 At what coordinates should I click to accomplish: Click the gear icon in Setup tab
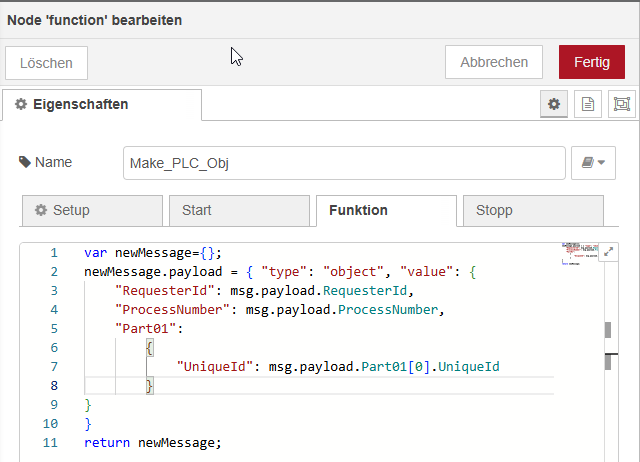click(41, 210)
